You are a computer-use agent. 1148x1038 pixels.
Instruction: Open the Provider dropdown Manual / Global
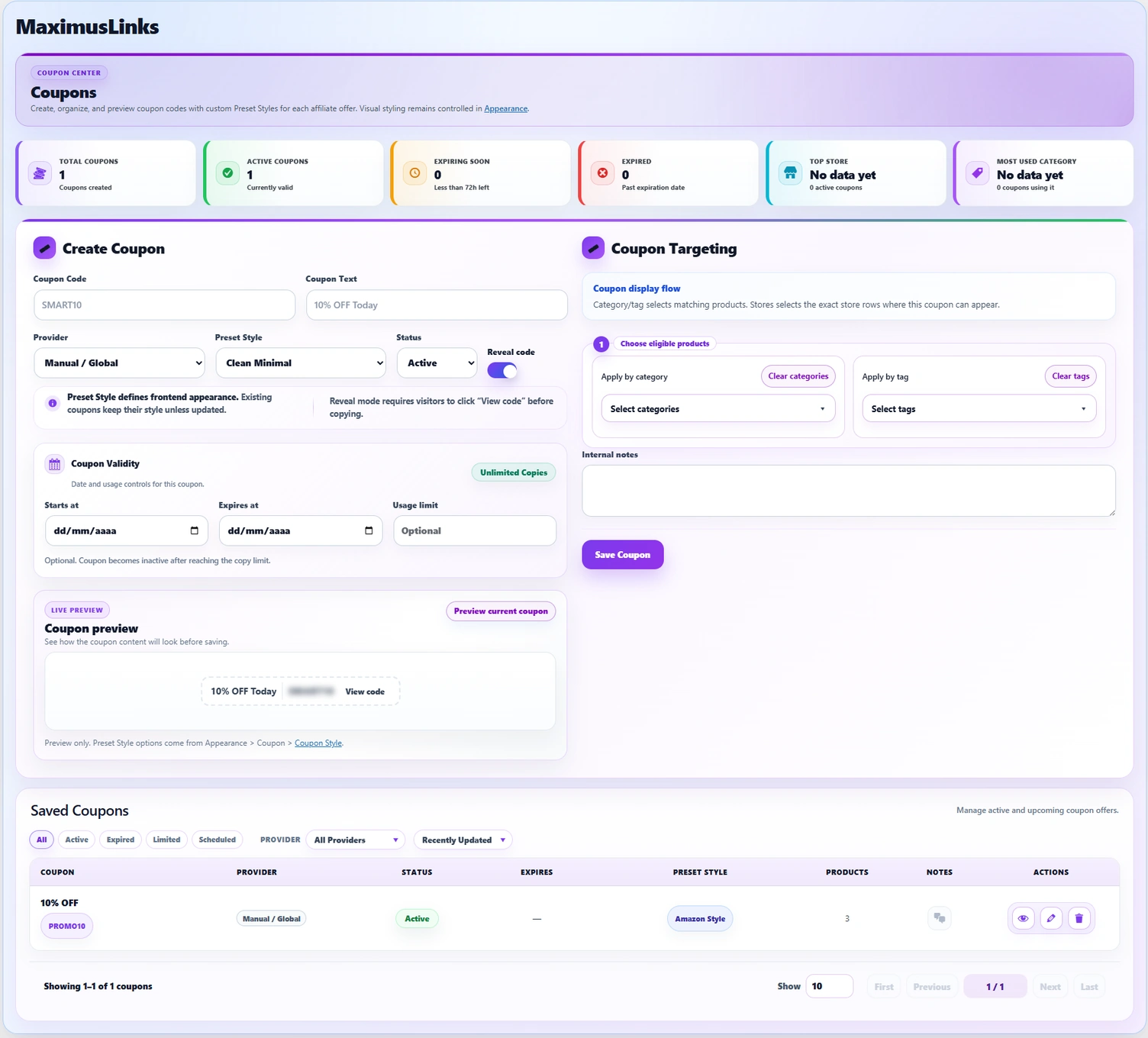121,363
